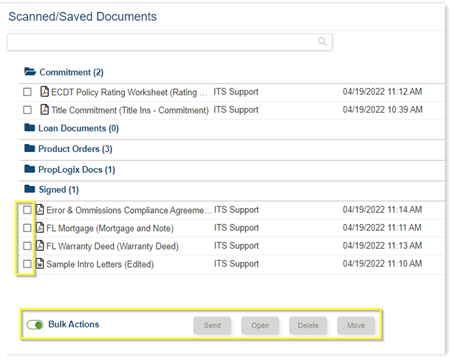Select the FL Mortgage checkbox
This screenshot has width=453, height=360.
click(x=27, y=228)
